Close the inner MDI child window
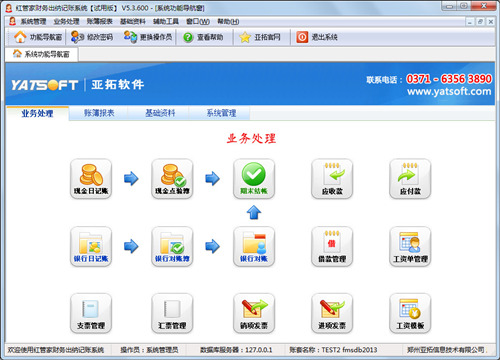This screenshot has height=360, width=500. coord(491,22)
